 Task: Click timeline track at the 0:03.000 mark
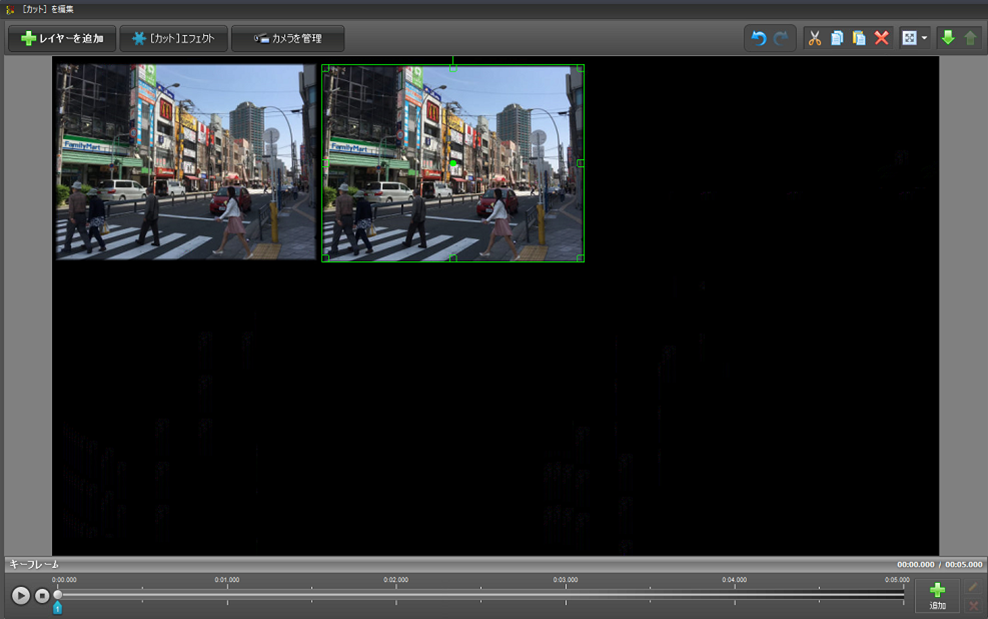(x=565, y=594)
